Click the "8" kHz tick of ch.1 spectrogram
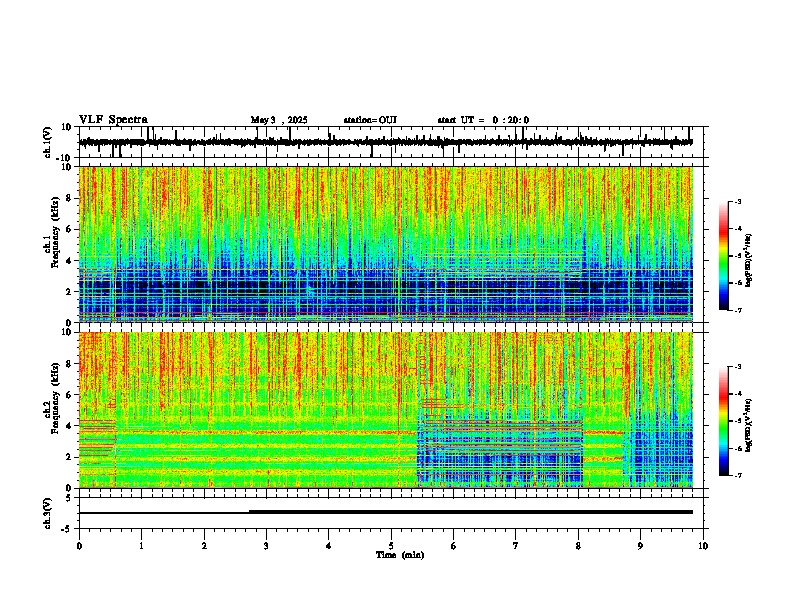The image size is (792, 612). click(x=69, y=198)
